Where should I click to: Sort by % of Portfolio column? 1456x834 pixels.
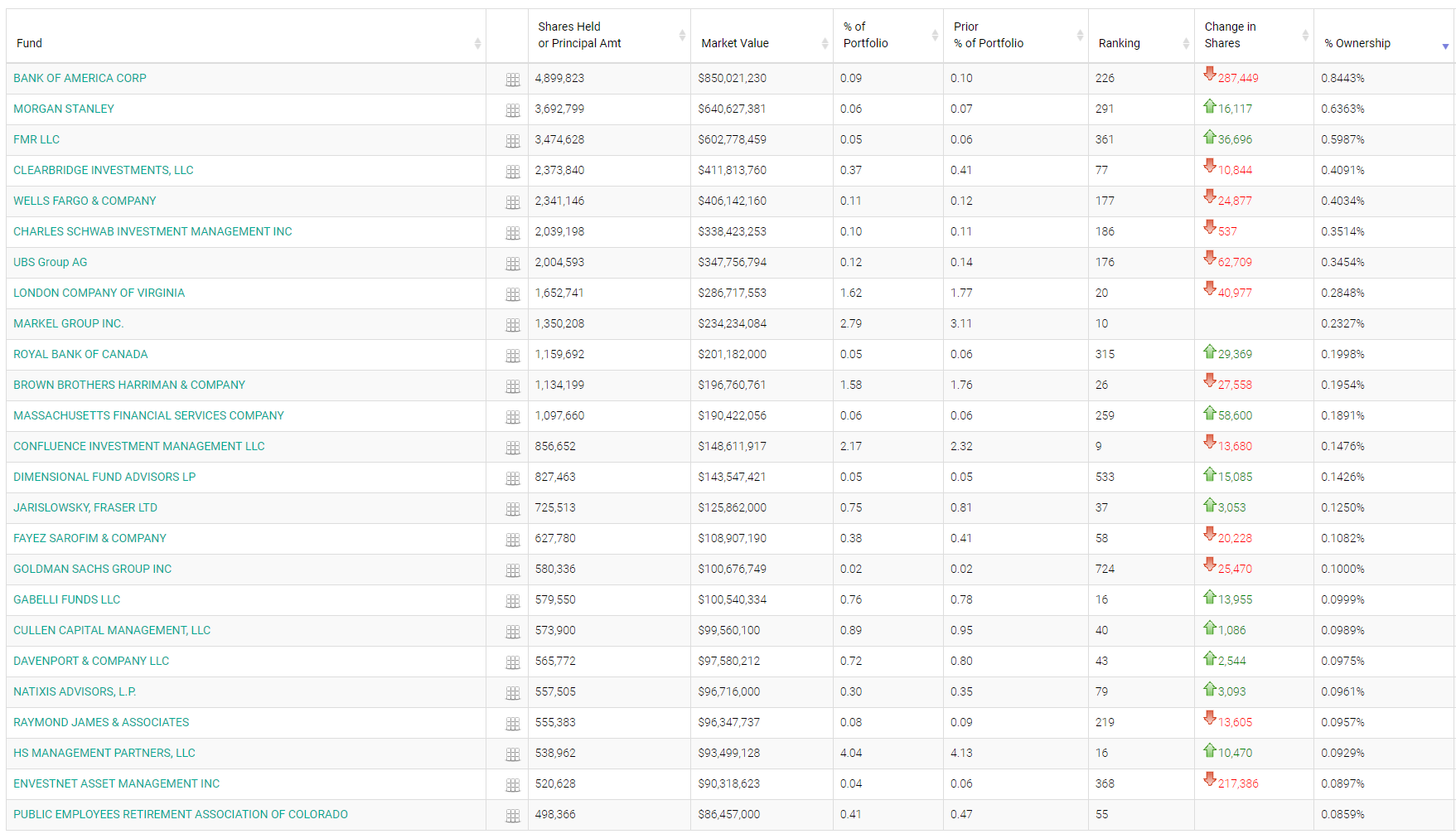coord(888,36)
